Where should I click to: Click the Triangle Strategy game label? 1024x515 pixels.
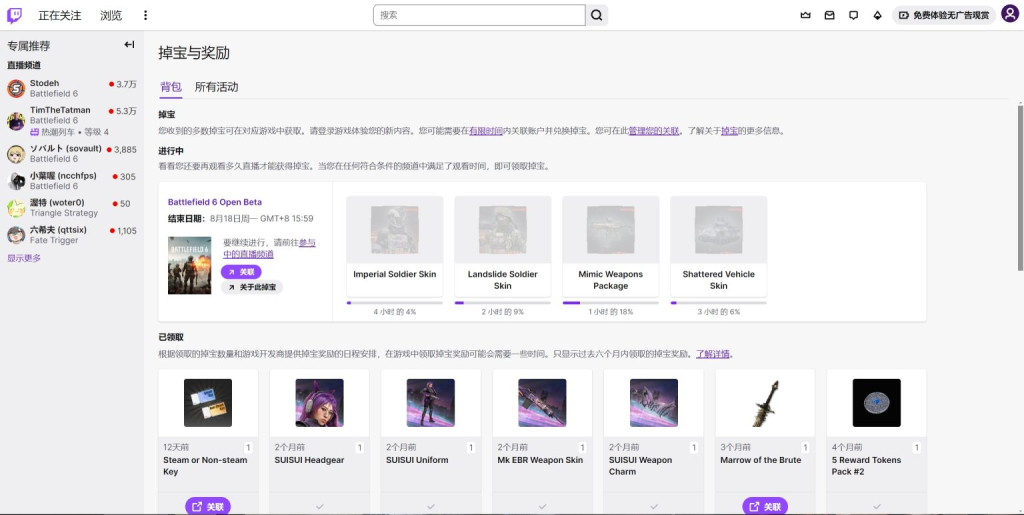click(64, 213)
